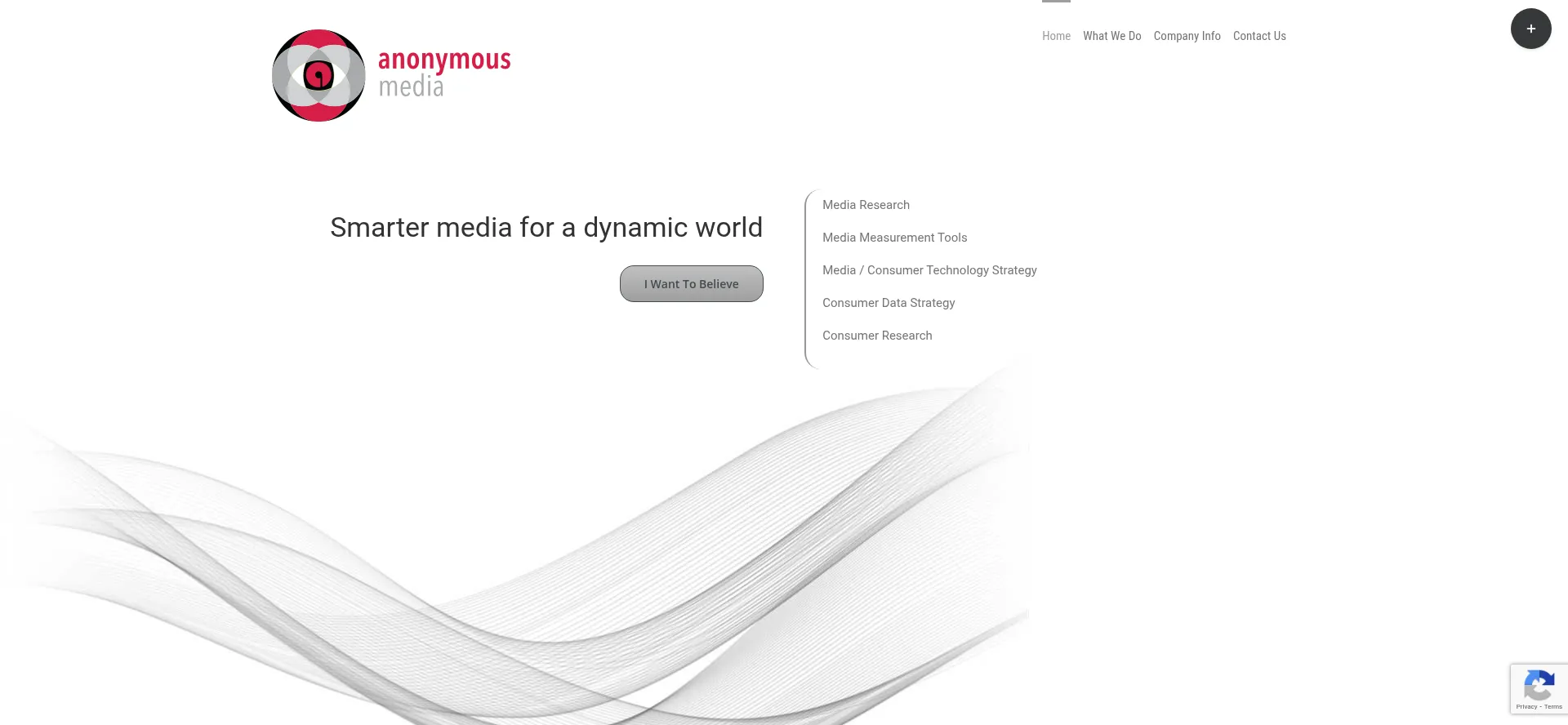1568x725 pixels.
Task: Open the What We Do menu
Action: click(1111, 36)
